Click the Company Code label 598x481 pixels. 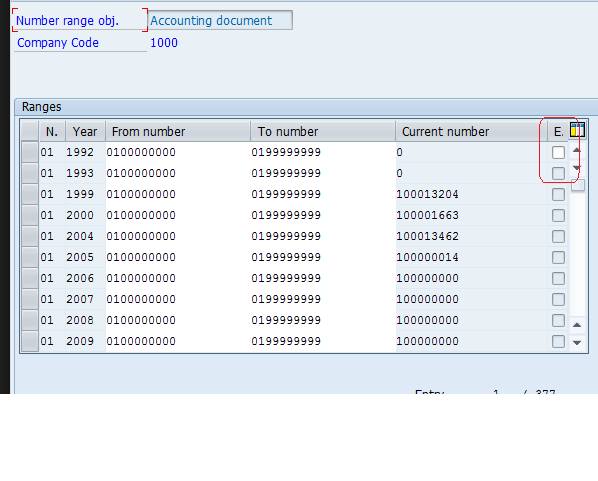(58, 43)
